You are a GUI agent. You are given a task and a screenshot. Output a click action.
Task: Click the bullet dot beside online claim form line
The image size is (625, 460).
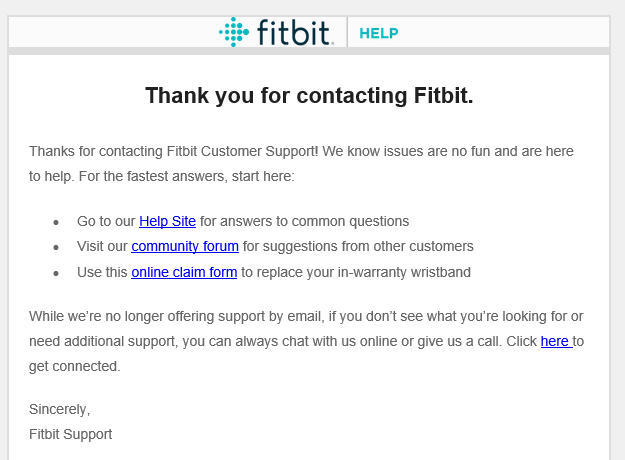(56, 273)
